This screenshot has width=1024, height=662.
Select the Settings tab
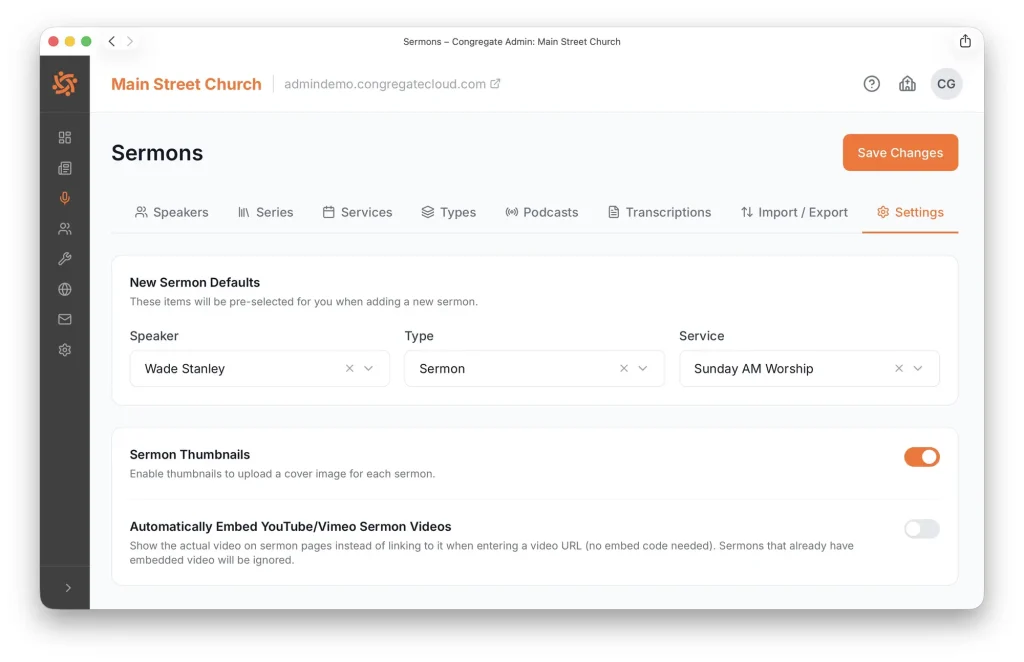[x=910, y=212]
